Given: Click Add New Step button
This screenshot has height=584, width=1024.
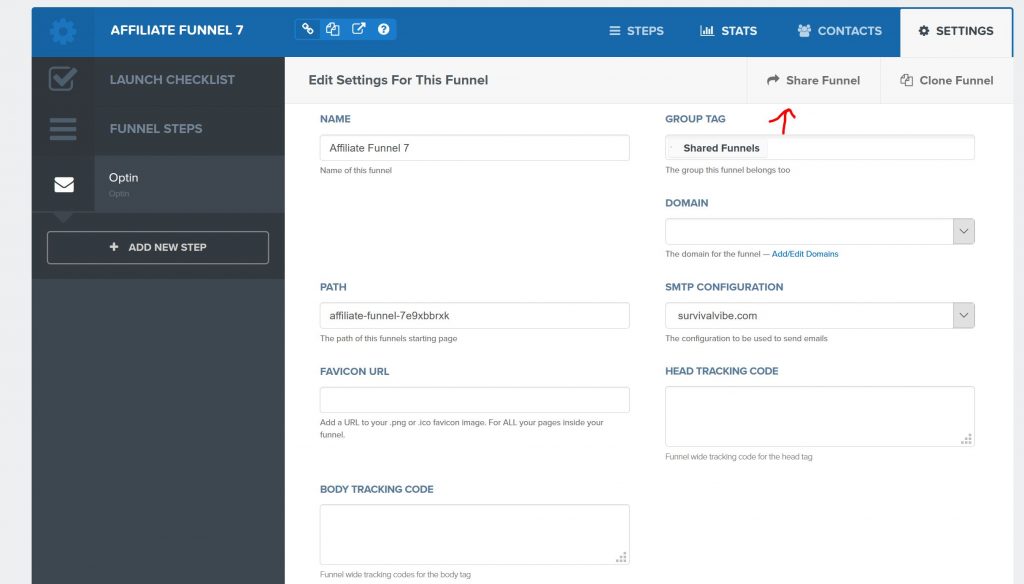Looking at the screenshot, I should pyautogui.click(x=157, y=247).
